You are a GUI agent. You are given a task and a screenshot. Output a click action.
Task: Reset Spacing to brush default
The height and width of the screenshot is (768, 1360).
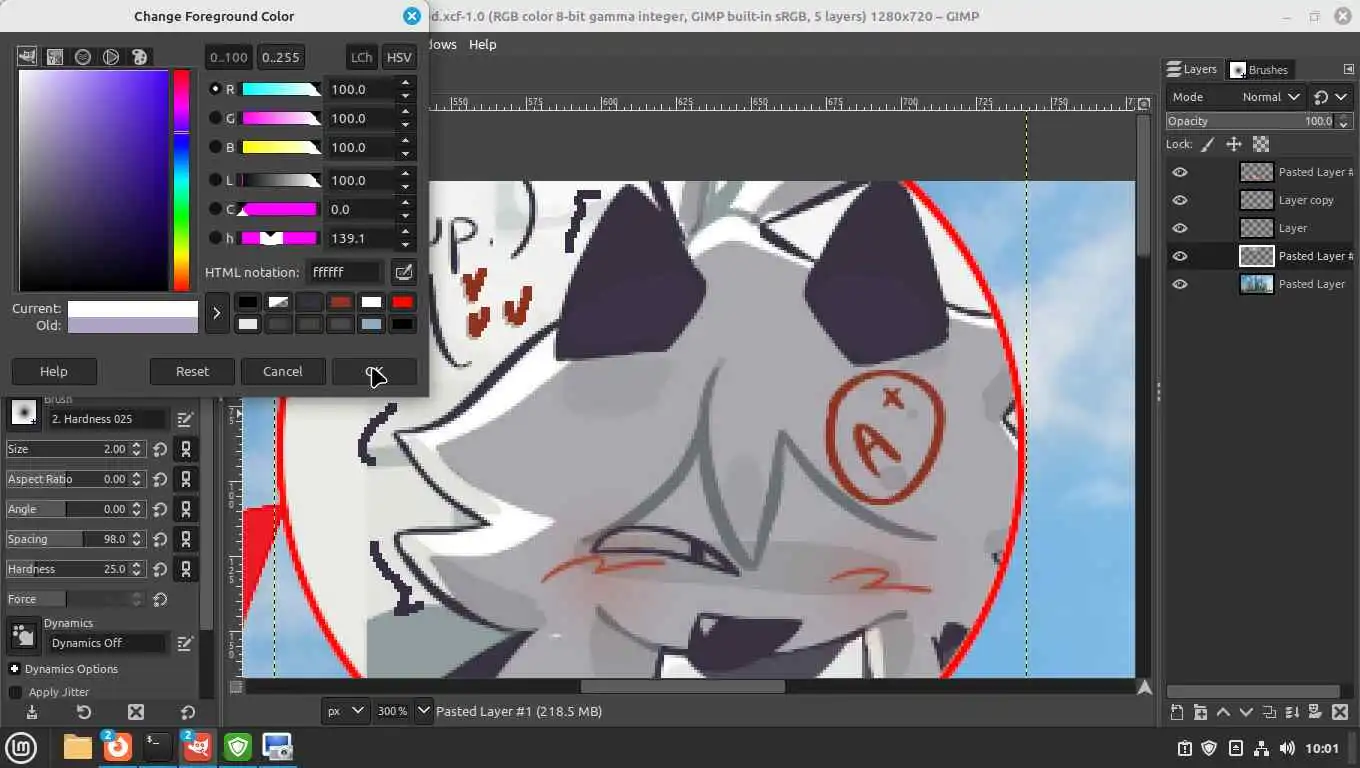(x=160, y=539)
